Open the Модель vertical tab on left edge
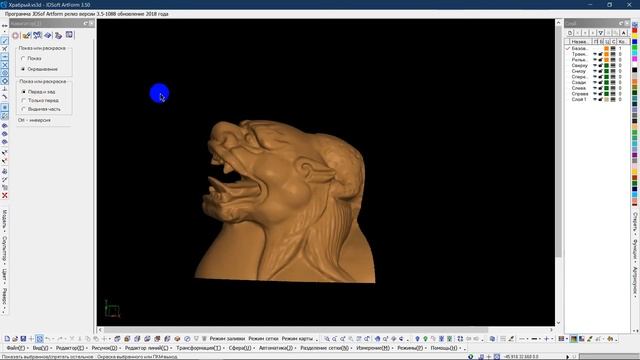This screenshot has height=360, width=640. point(4,219)
